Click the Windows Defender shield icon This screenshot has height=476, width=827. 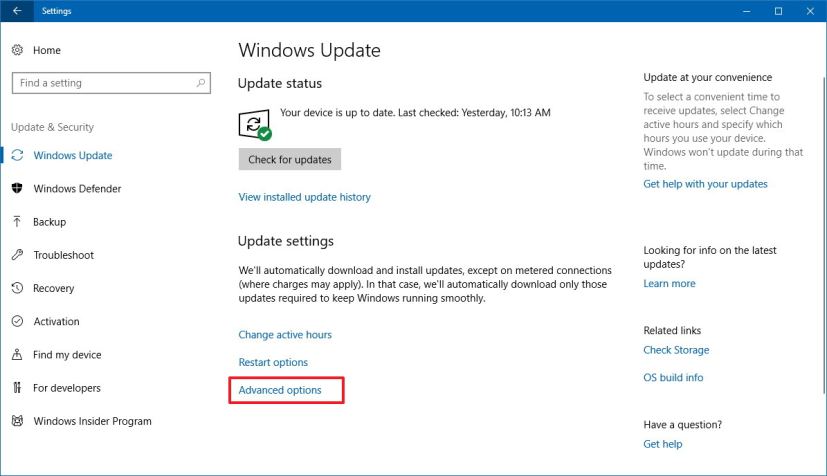(17, 188)
